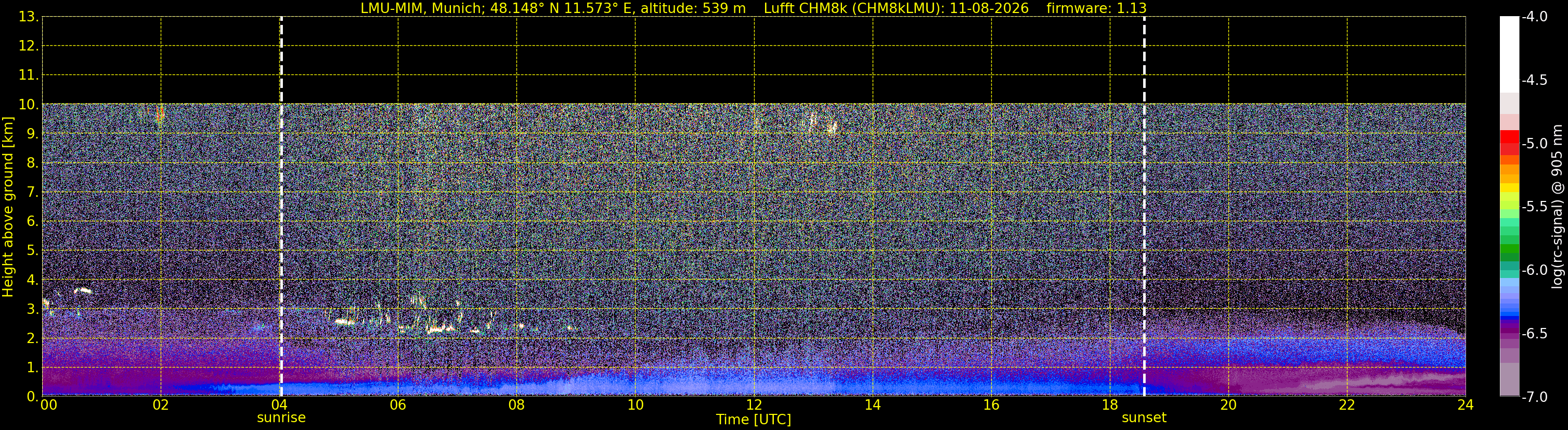Click the sunrise dashed vertical line
The height and width of the screenshot is (430, 1568).
[281, 207]
